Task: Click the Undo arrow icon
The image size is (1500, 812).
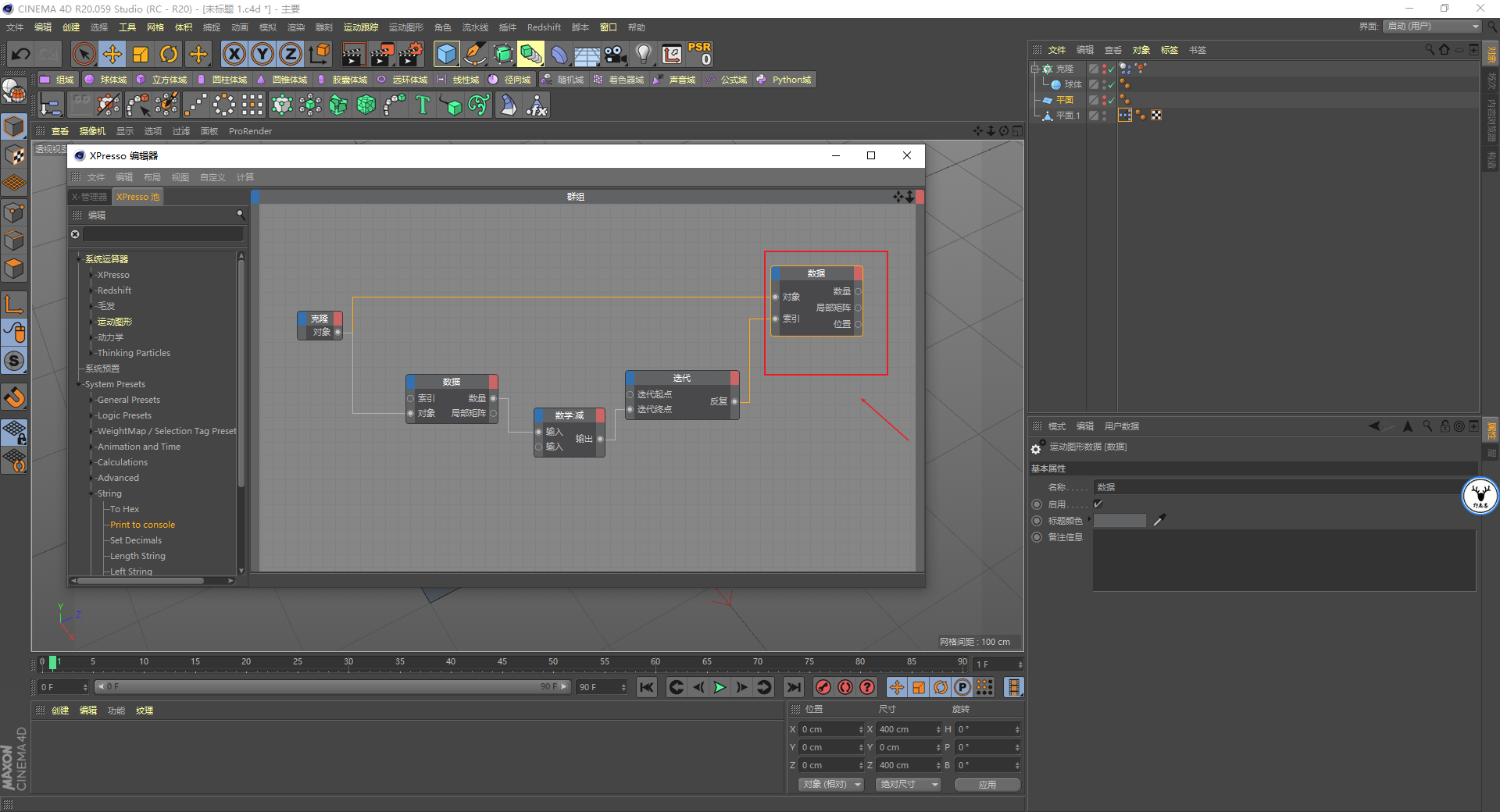Action: coord(21,55)
